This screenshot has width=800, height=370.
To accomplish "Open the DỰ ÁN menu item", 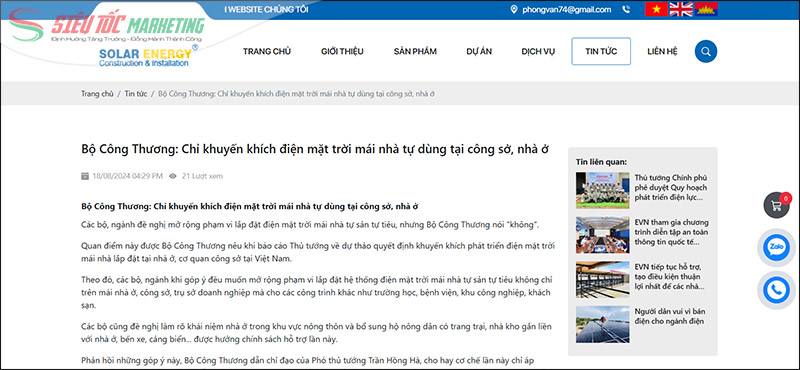I will point(479,52).
